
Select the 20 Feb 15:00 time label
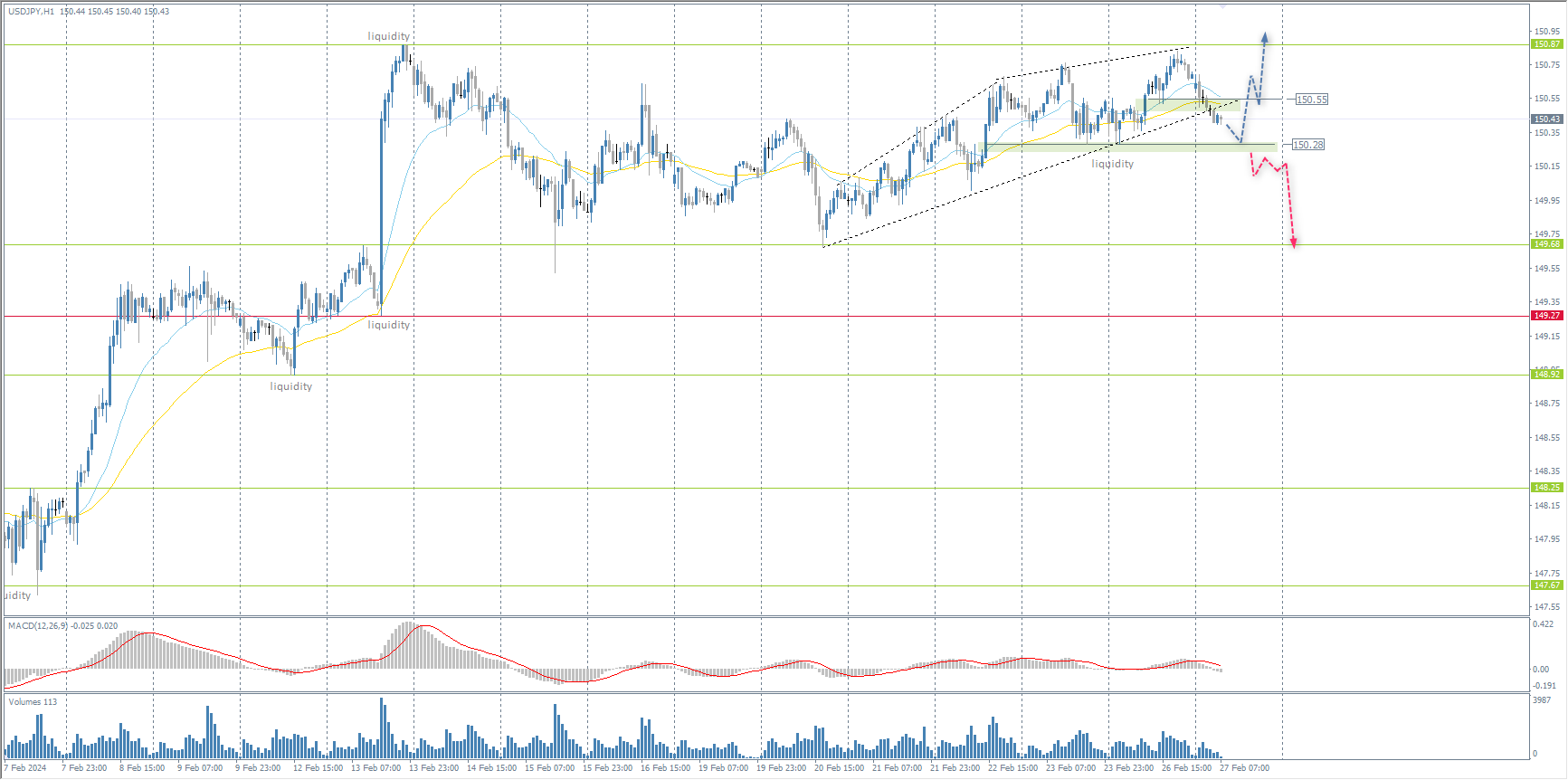click(x=839, y=768)
